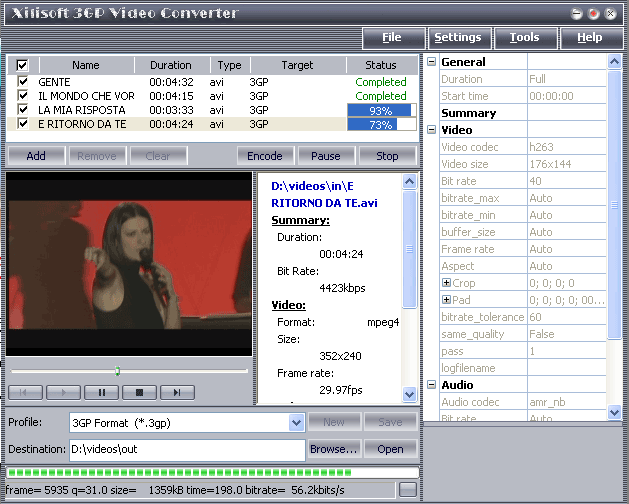The width and height of the screenshot is (629, 504).
Task: Click the green overall progress bar
Action: [x=213, y=472]
